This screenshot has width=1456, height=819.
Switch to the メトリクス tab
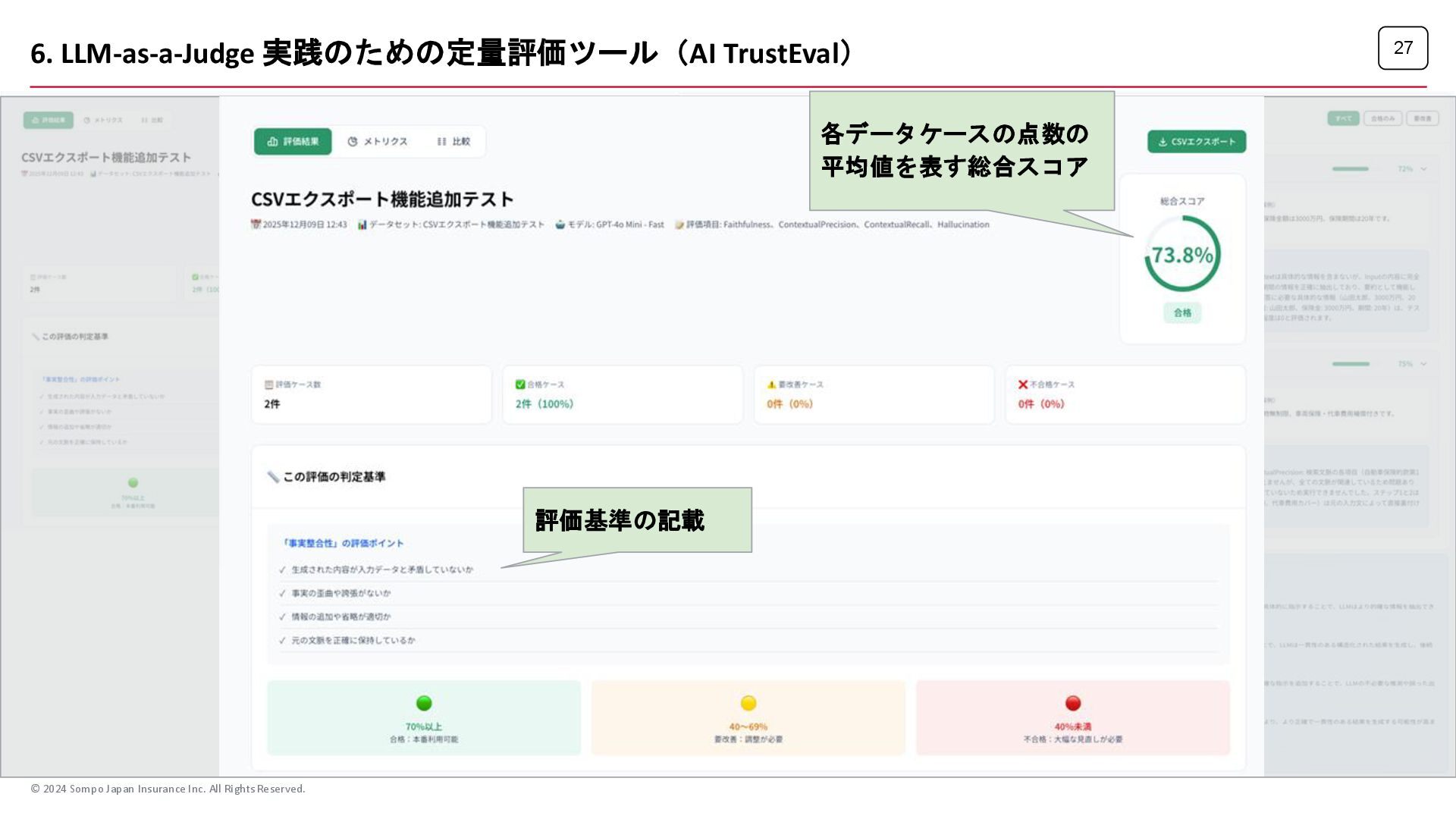coord(378,142)
